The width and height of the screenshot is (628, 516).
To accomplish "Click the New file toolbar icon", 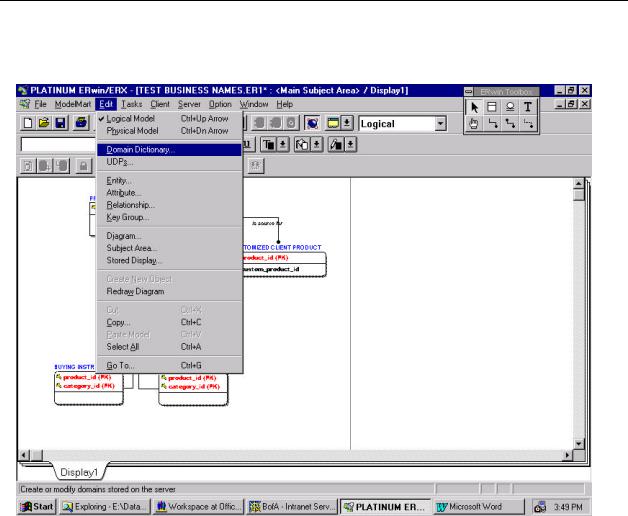I will pyautogui.click(x=28, y=123).
